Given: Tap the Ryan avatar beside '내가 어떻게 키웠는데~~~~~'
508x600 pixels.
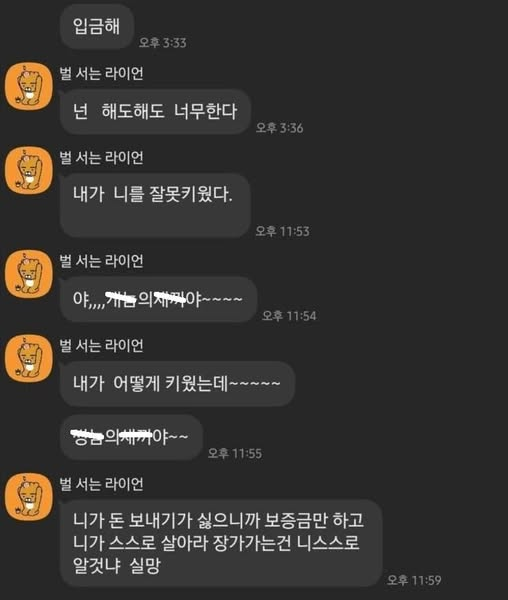Looking at the screenshot, I should coord(29,359).
